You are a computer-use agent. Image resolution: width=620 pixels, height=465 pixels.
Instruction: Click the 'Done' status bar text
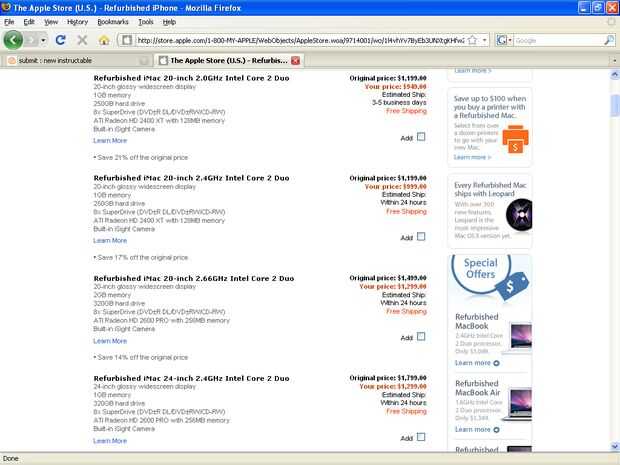tap(11, 459)
